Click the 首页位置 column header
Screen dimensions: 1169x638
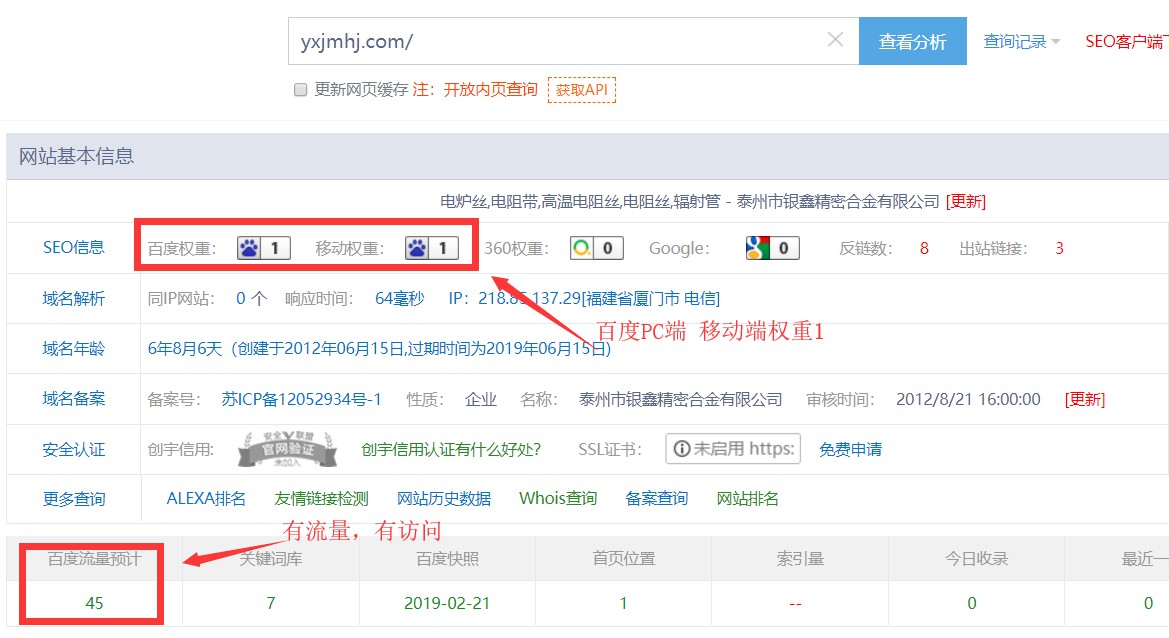623,559
